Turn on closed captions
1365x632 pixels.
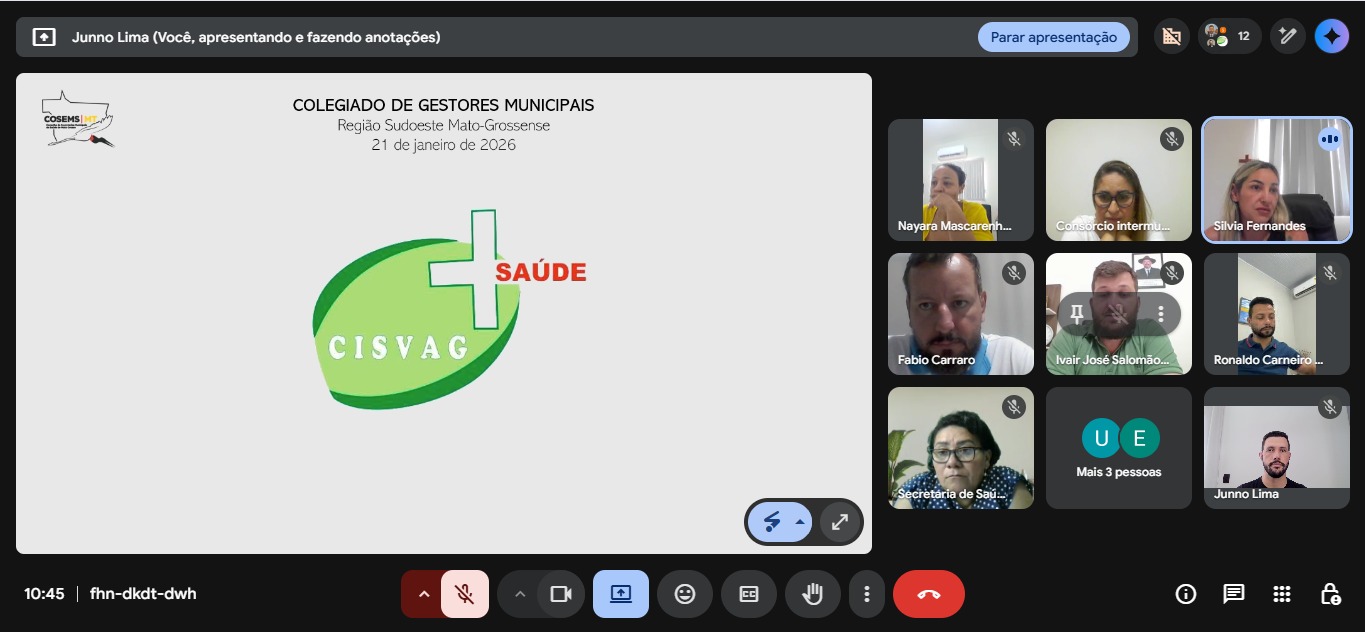749,594
